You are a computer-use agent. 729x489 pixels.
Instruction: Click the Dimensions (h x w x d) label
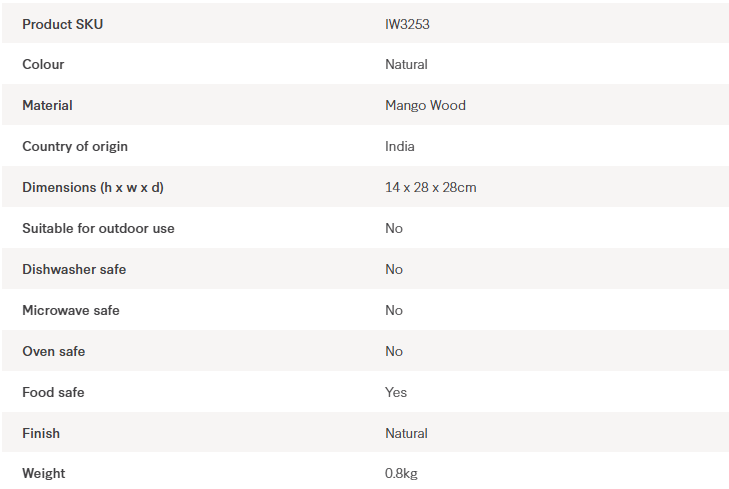pyautogui.click(x=93, y=188)
